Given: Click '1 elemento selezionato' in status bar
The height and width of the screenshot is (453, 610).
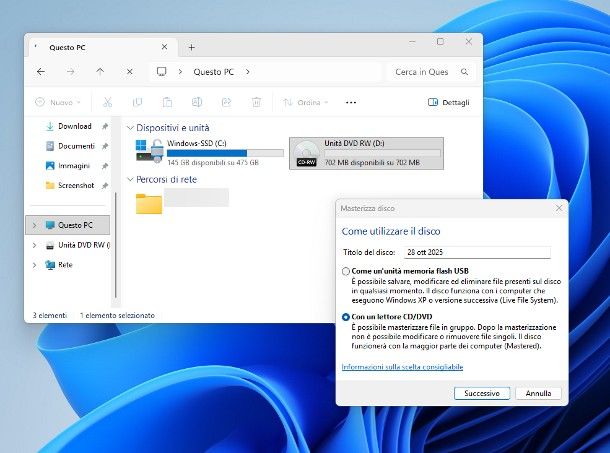Looking at the screenshot, I should pyautogui.click(x=117, y=315).
